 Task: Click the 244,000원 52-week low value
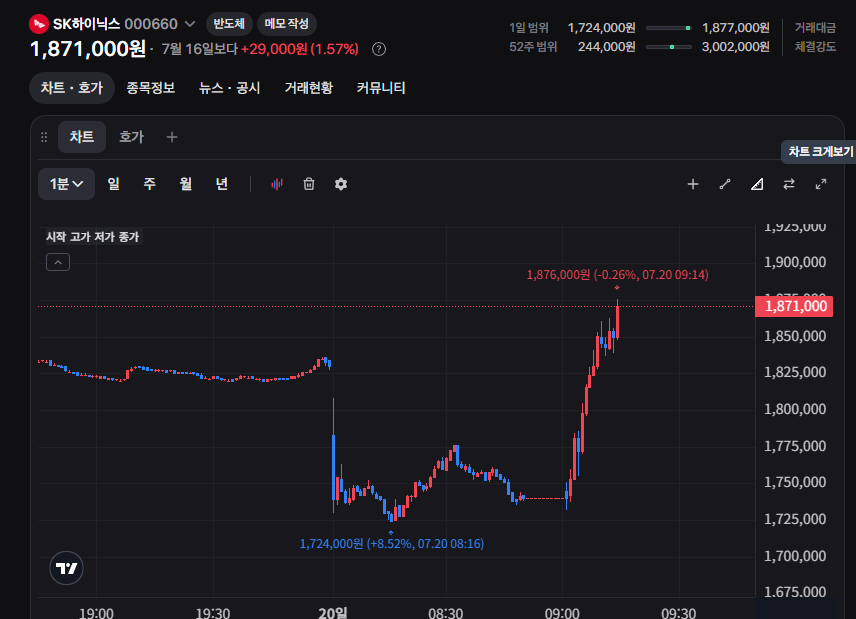pos(607,47)
